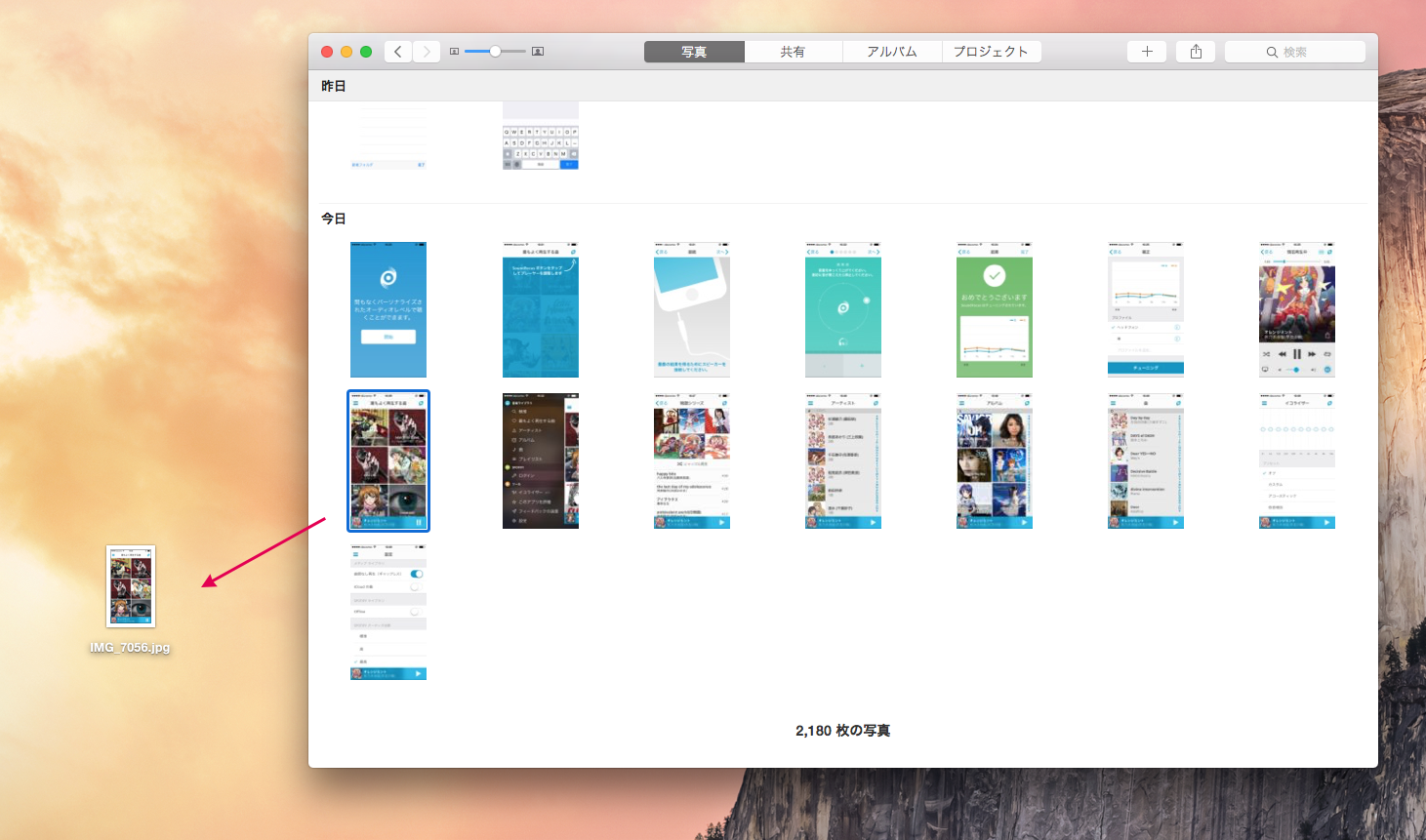Select the white equalizer graph photo
Screen dimensions: 1426x840
coord(1146,310)
